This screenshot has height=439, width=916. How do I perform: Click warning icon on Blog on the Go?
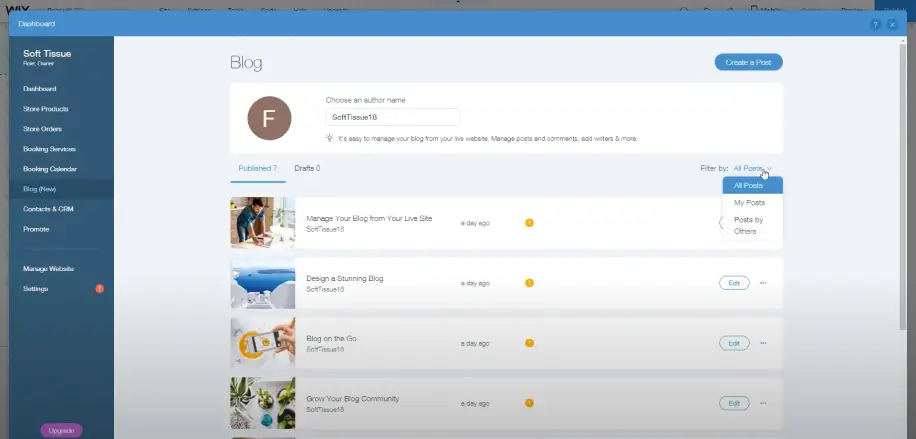tap(529, 343)
